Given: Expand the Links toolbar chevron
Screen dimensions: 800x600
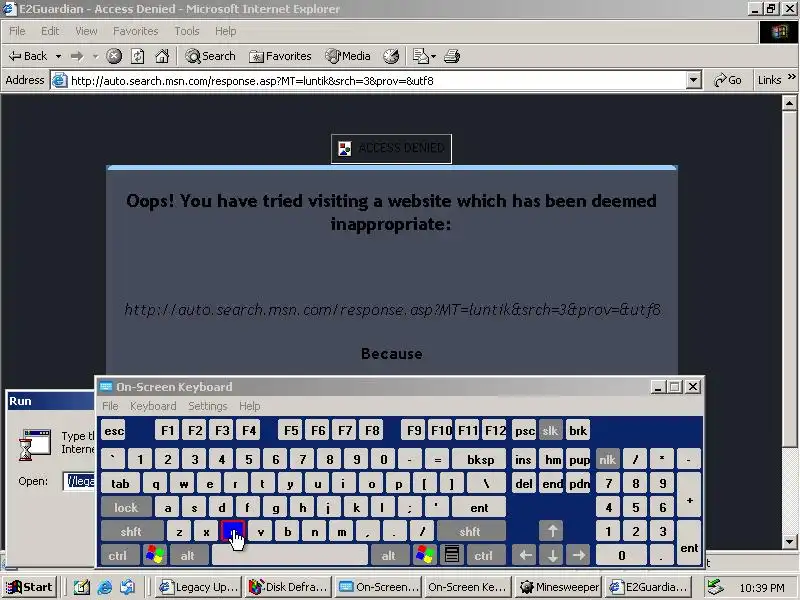Looking at the screenshot, I should [791, 77].
